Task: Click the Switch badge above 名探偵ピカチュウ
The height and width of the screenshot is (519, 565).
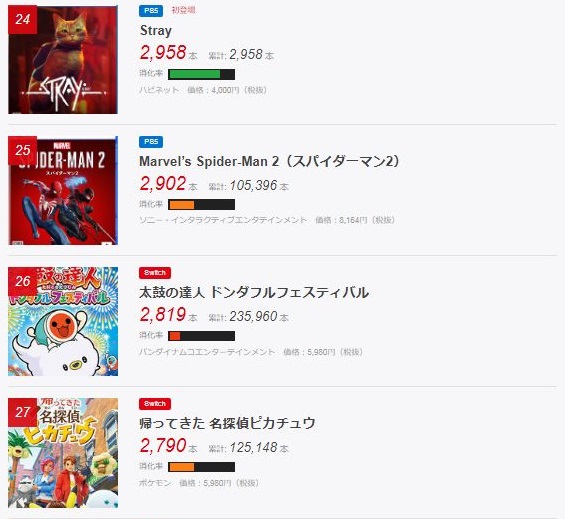Action: coord(155,404)
